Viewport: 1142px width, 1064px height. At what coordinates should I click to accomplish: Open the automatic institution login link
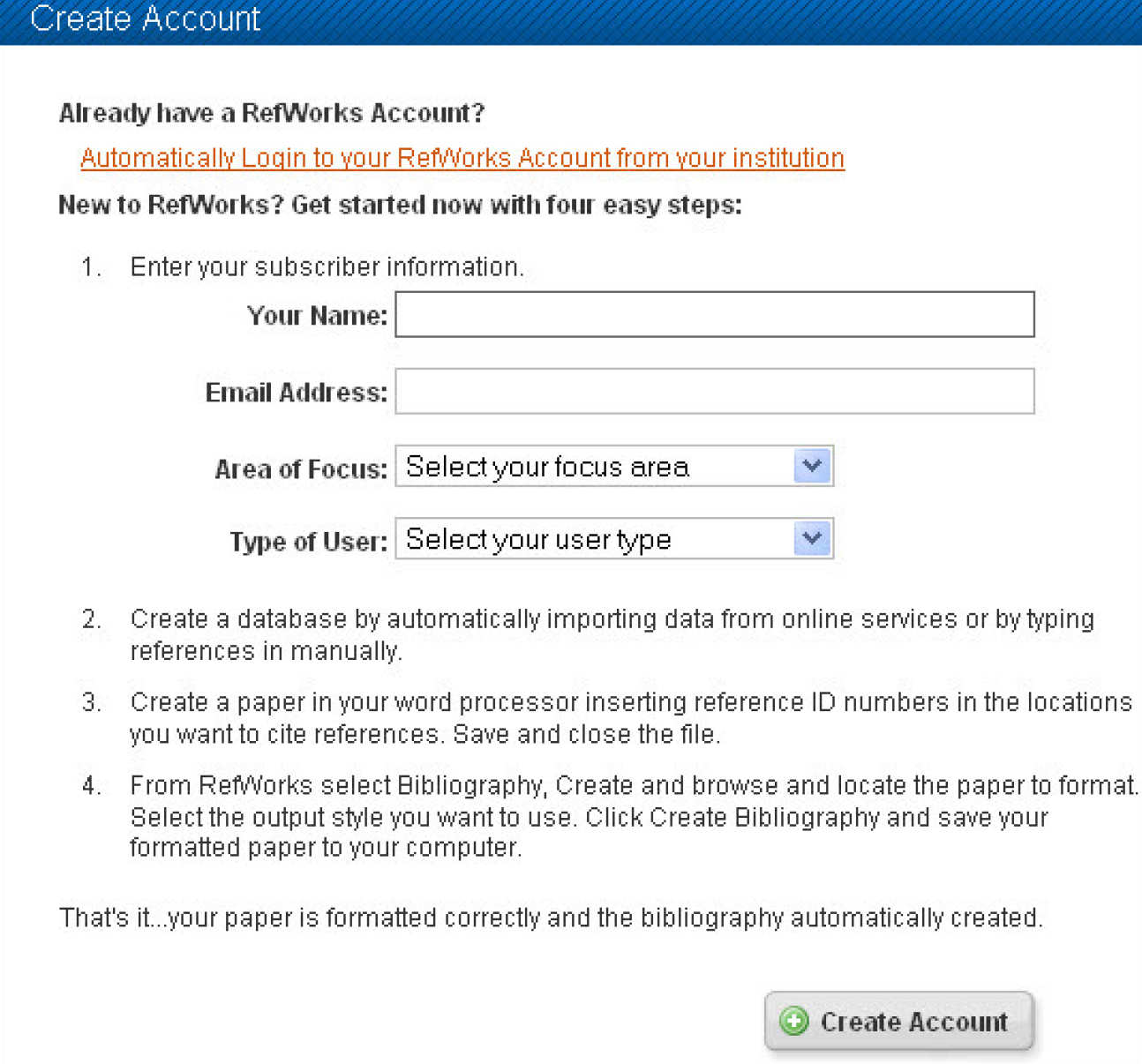[x=462, y=158]
